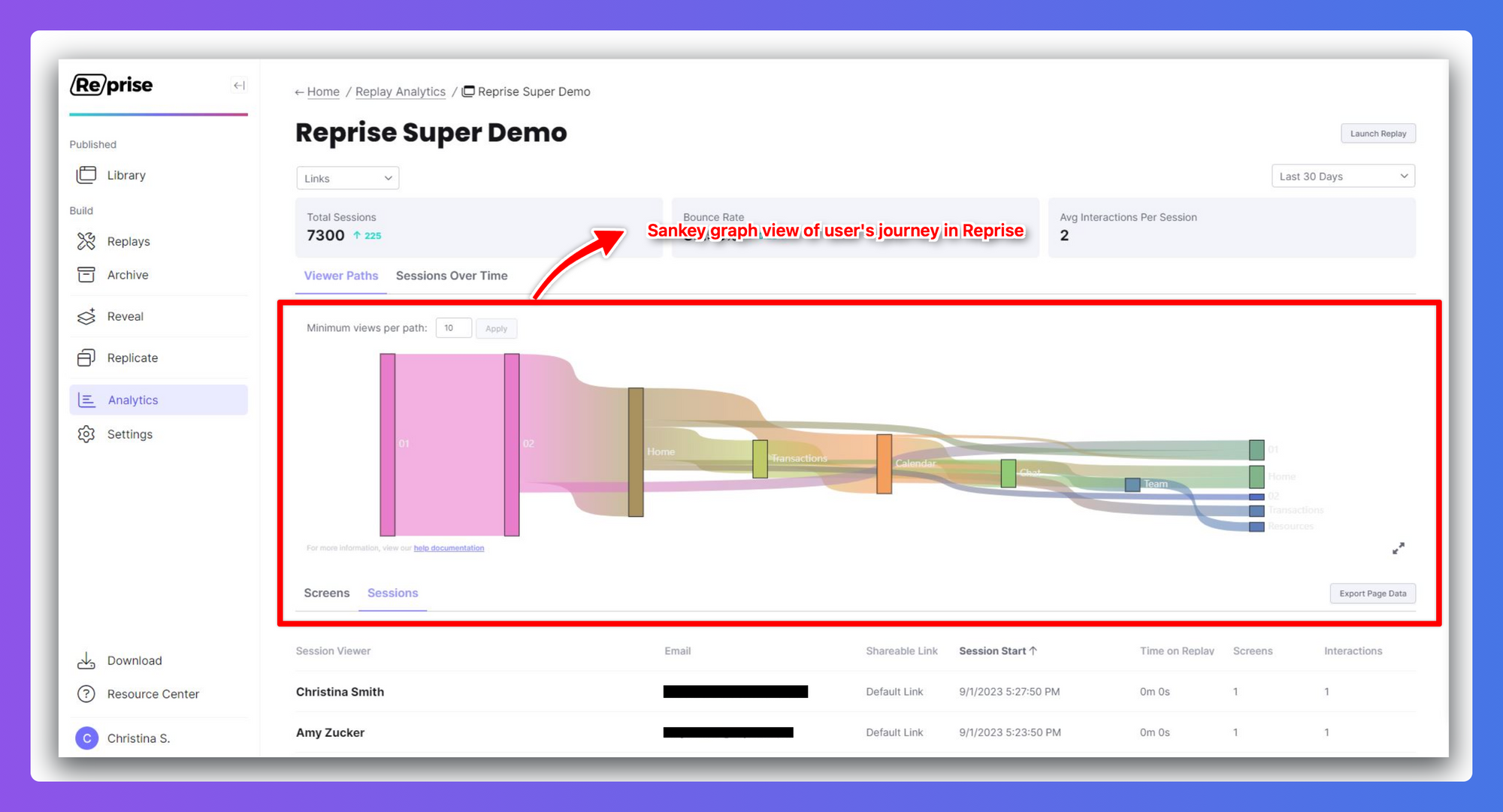The height and width of the screenshot is (812, 1503).
Task: Click the Home node in Sankey graph
Action: point(636,452)
